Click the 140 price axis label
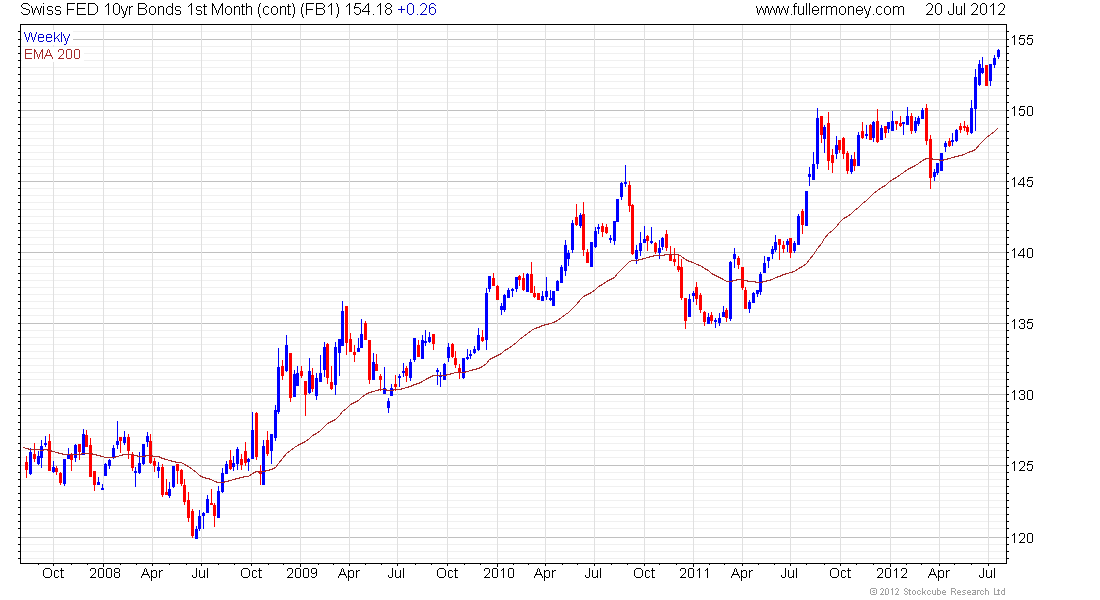Viewport: 1100px width, 600px height. pos(1023,253)
